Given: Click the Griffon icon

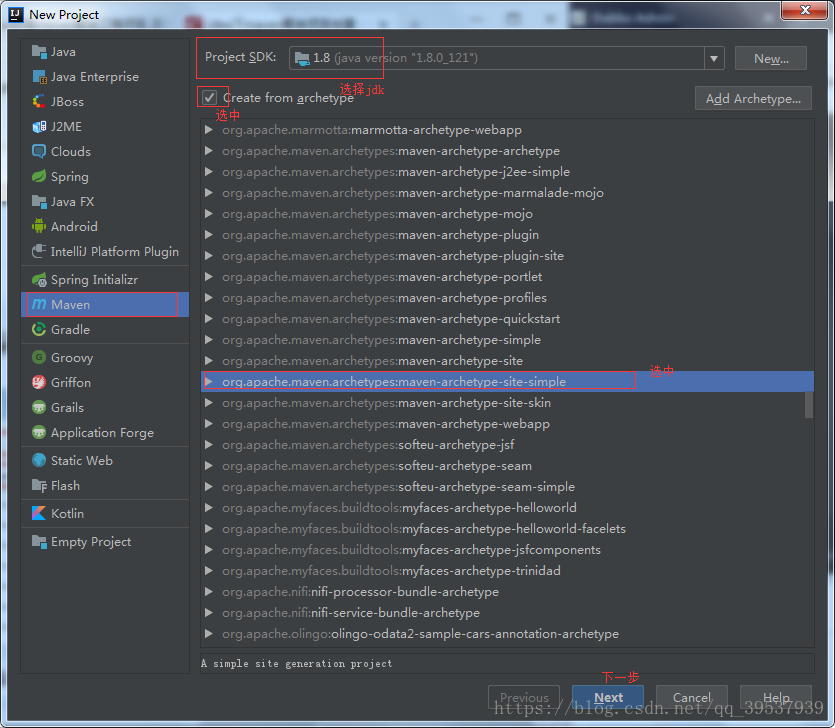Looking at the screenshot, I should (39, 382).
